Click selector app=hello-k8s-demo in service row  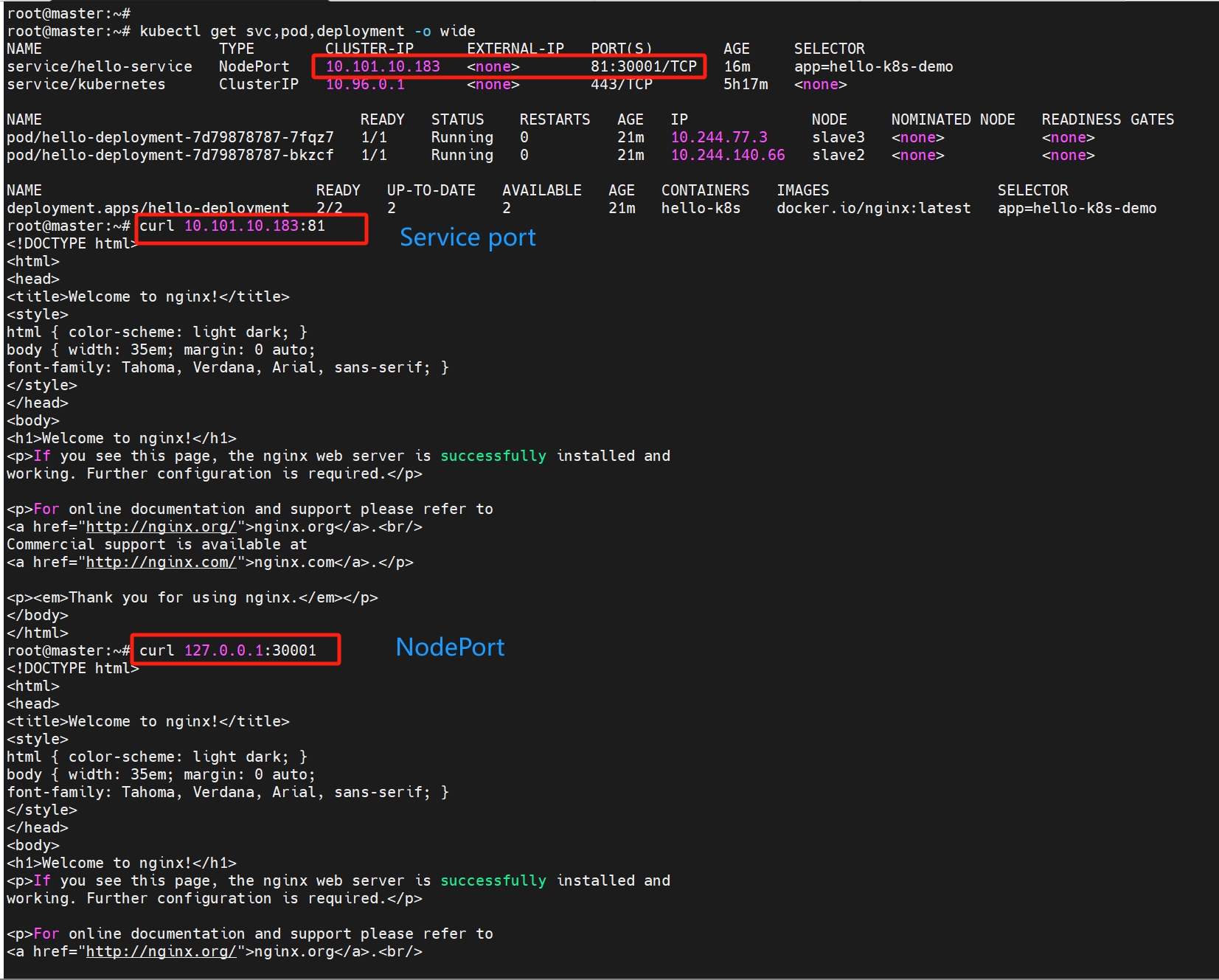874,66
